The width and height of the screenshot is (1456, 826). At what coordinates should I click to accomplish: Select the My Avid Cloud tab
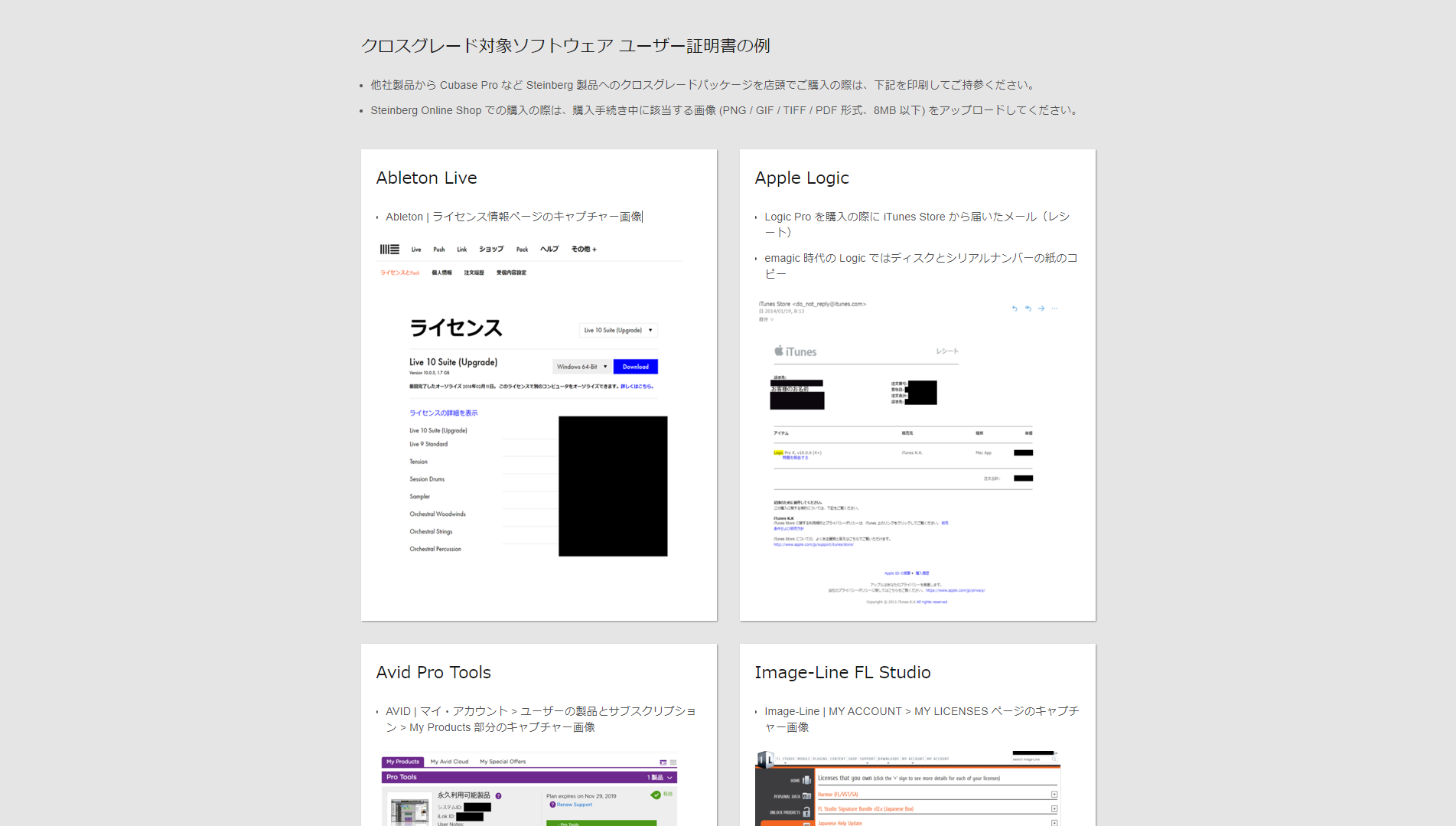449,762
